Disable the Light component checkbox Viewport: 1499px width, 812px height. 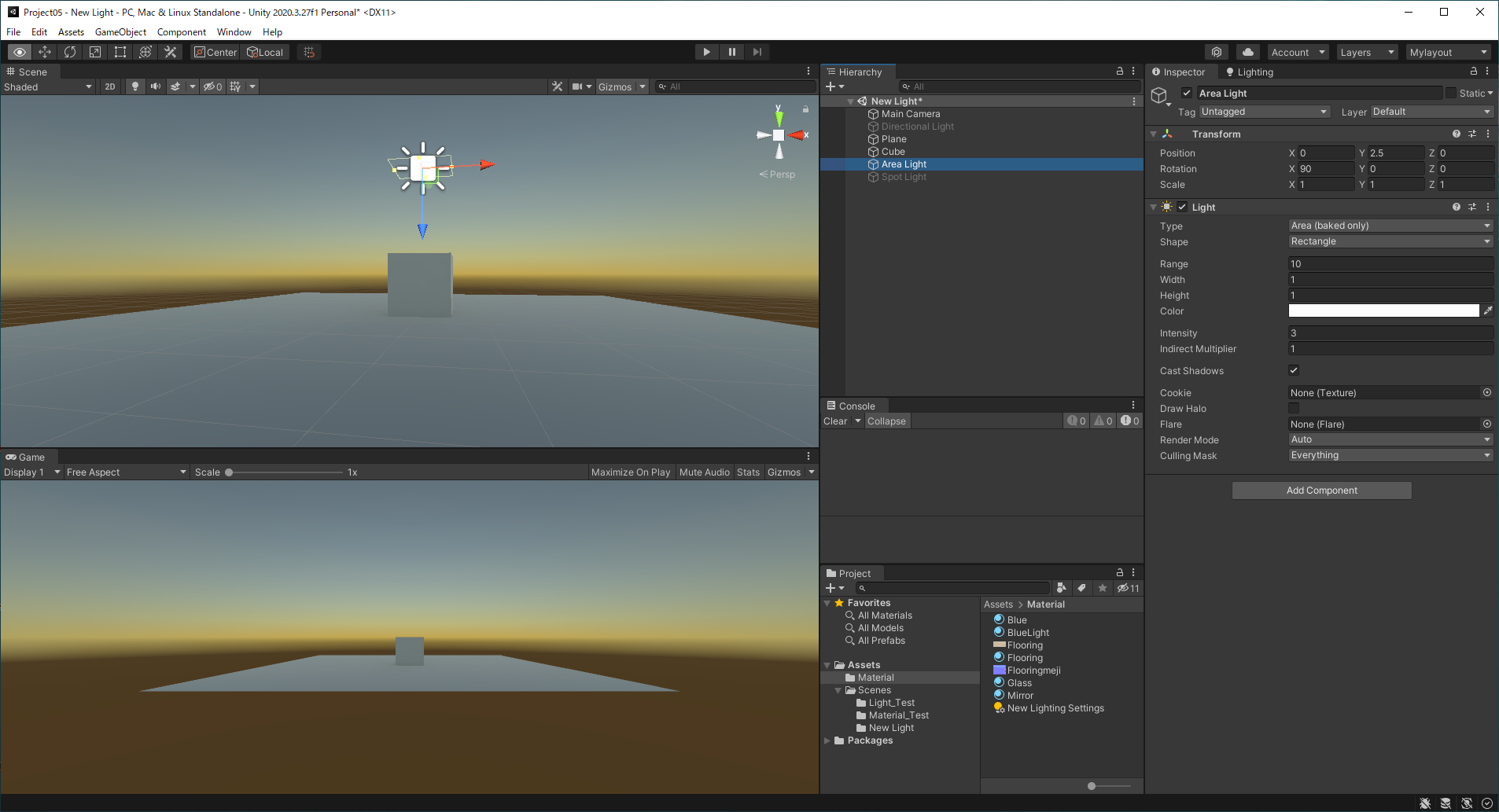tap(1182, 207)
